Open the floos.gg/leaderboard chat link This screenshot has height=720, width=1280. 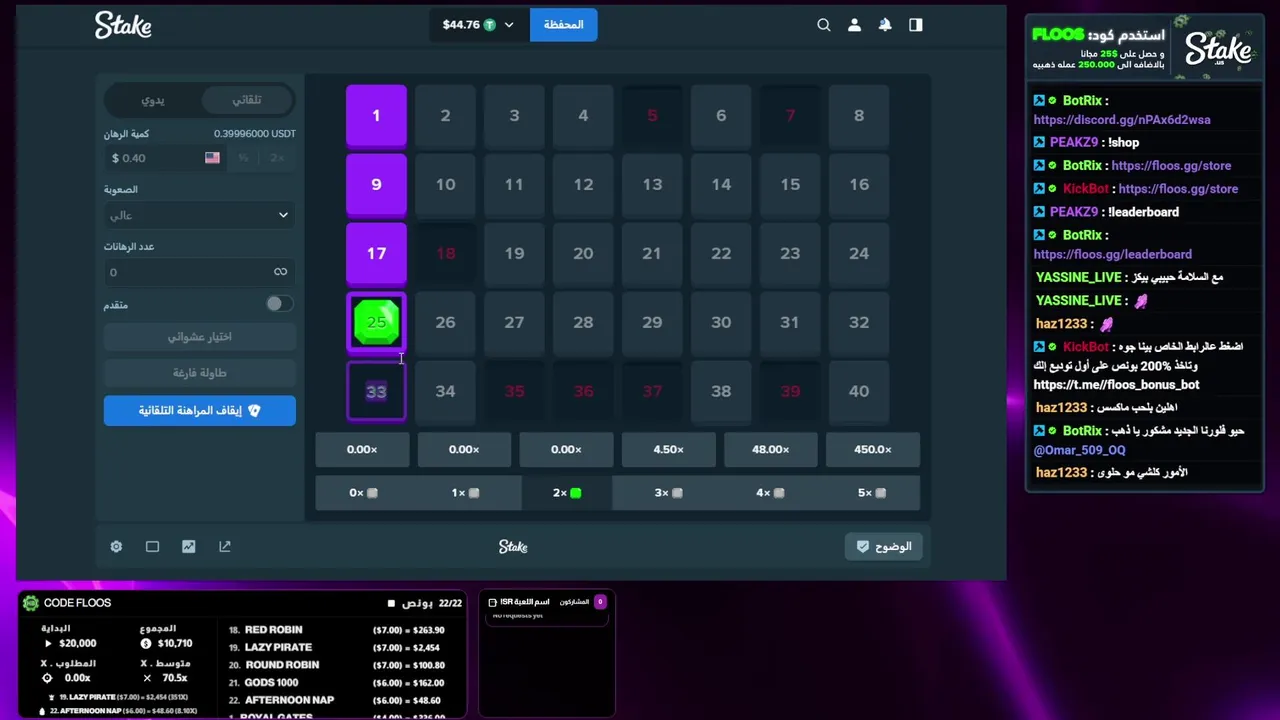(1113, 254)
